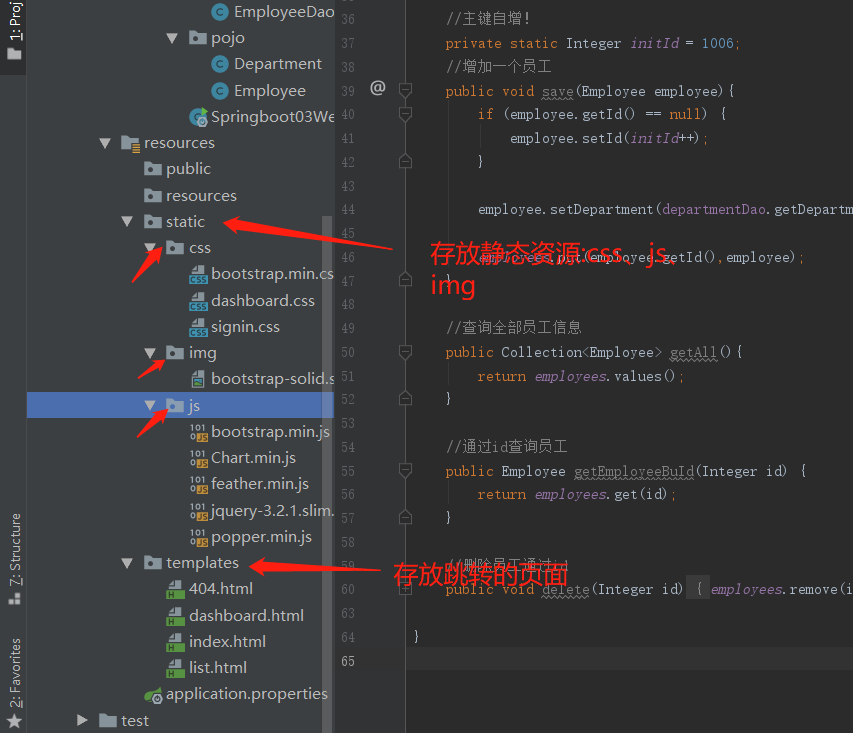Click the test folder icon
The height and width of the screenshot is (733, 853).
108,720
